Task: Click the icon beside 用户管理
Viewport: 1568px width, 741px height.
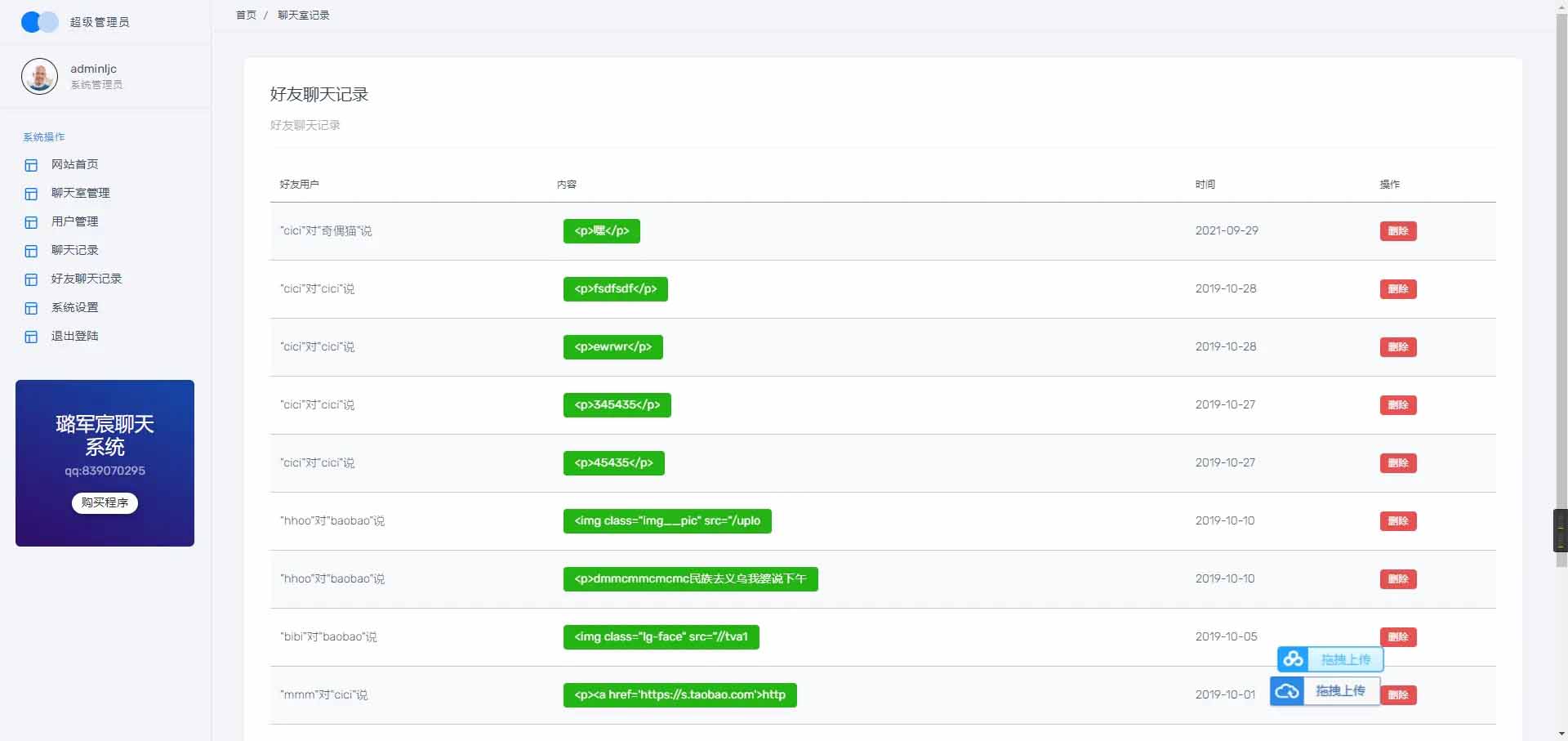Action: pyautogui.click(x=31, y=222)
